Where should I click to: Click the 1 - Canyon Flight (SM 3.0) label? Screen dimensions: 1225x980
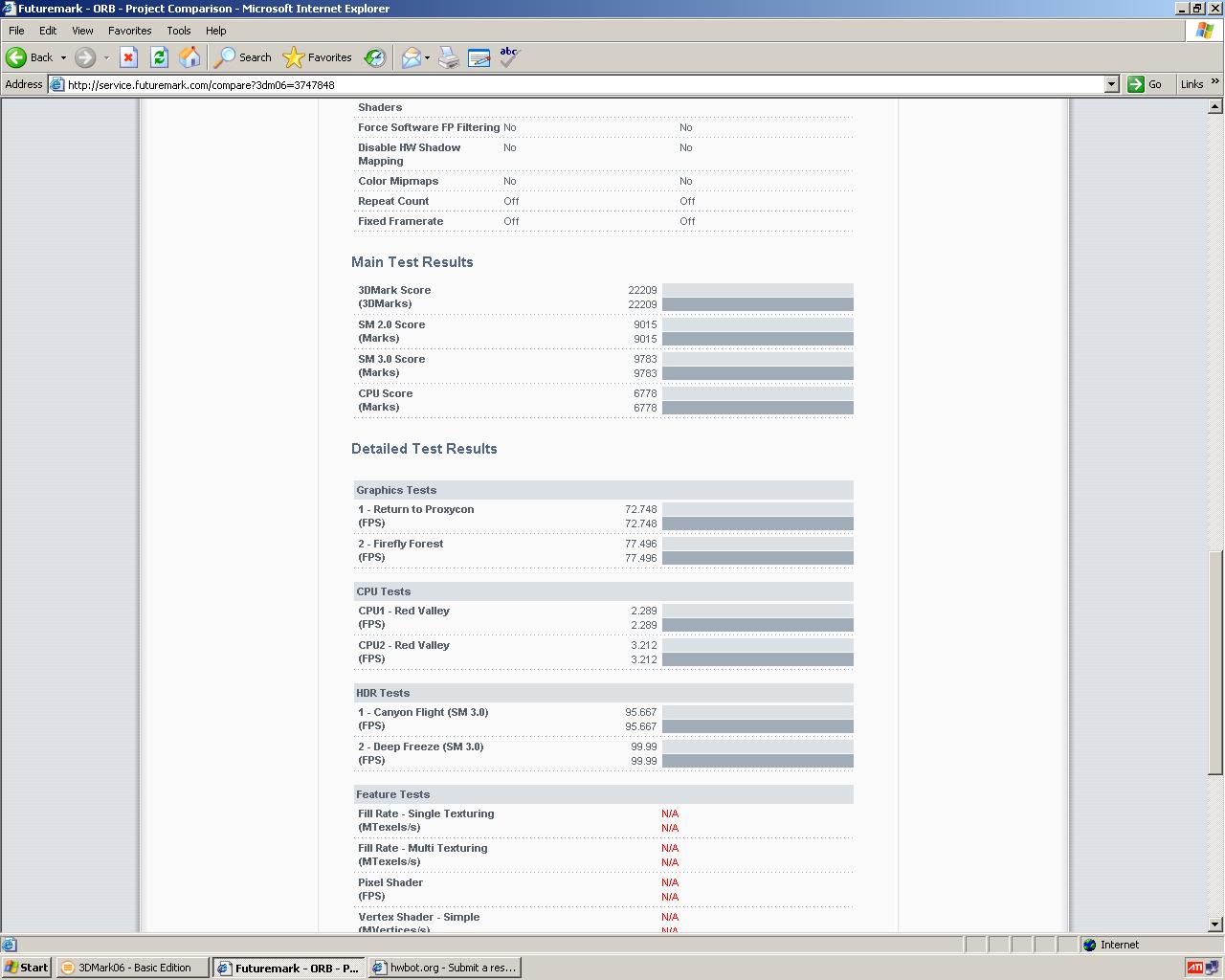point(423,712)
